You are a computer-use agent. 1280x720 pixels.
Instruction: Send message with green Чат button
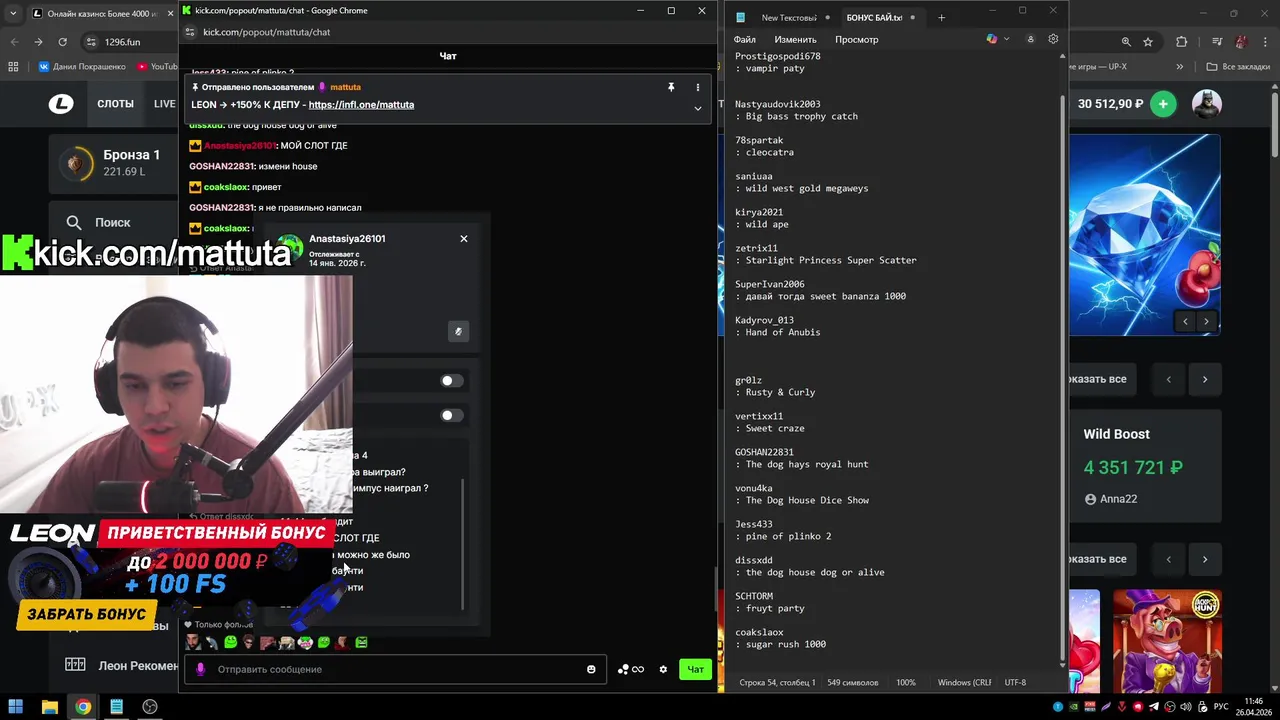(695, 669)
